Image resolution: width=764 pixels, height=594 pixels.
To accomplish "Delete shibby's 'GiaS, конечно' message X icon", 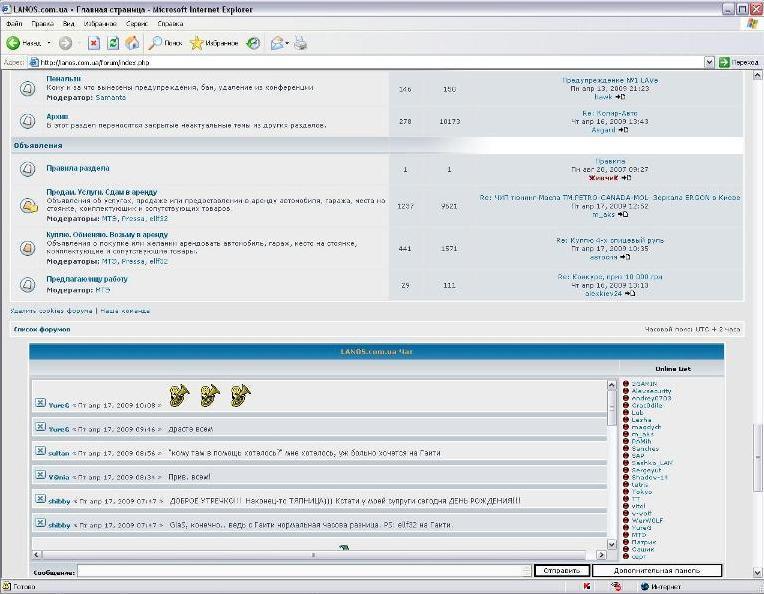I will point(40,523).
